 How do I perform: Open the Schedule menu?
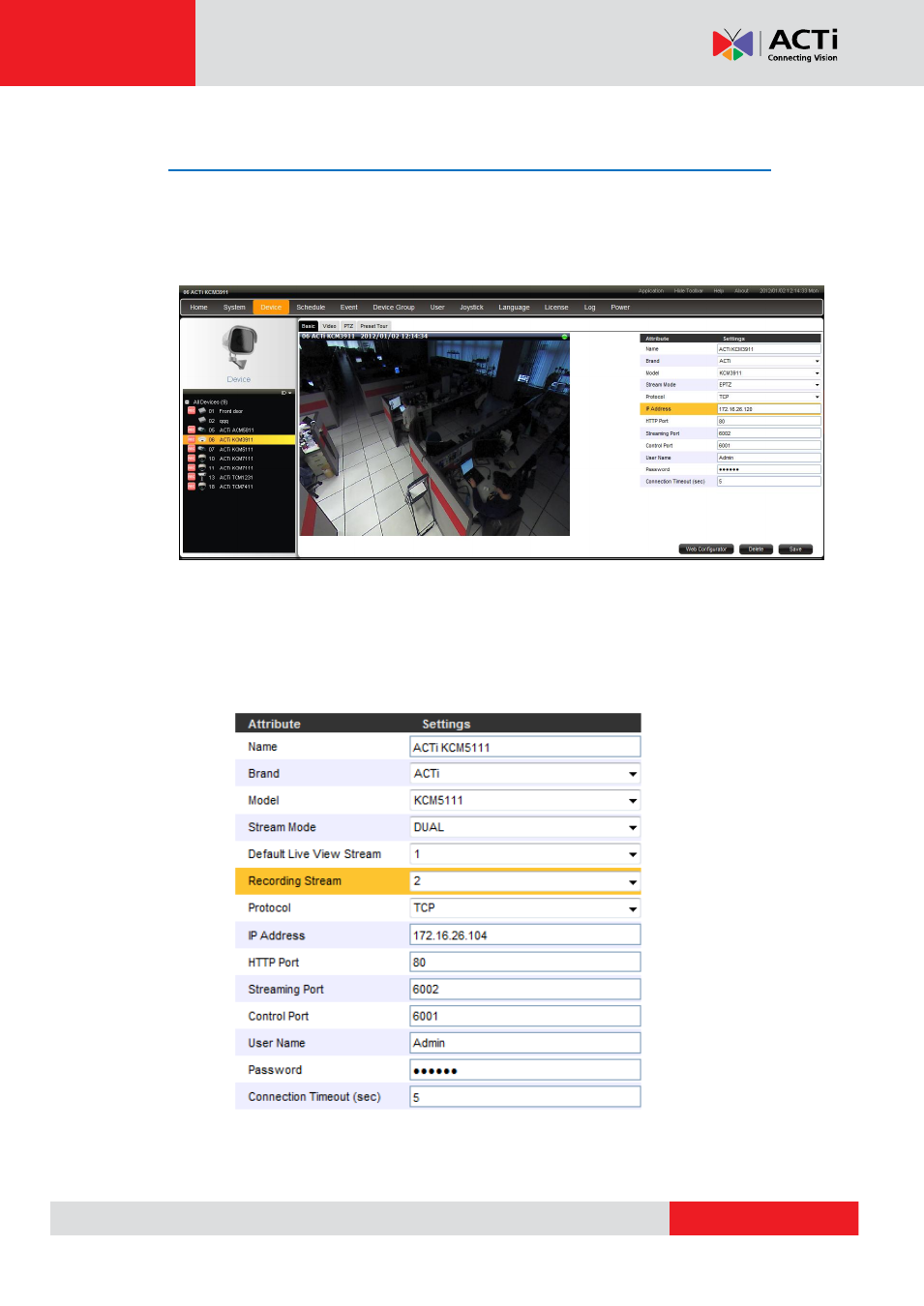(x=311, y=308)
